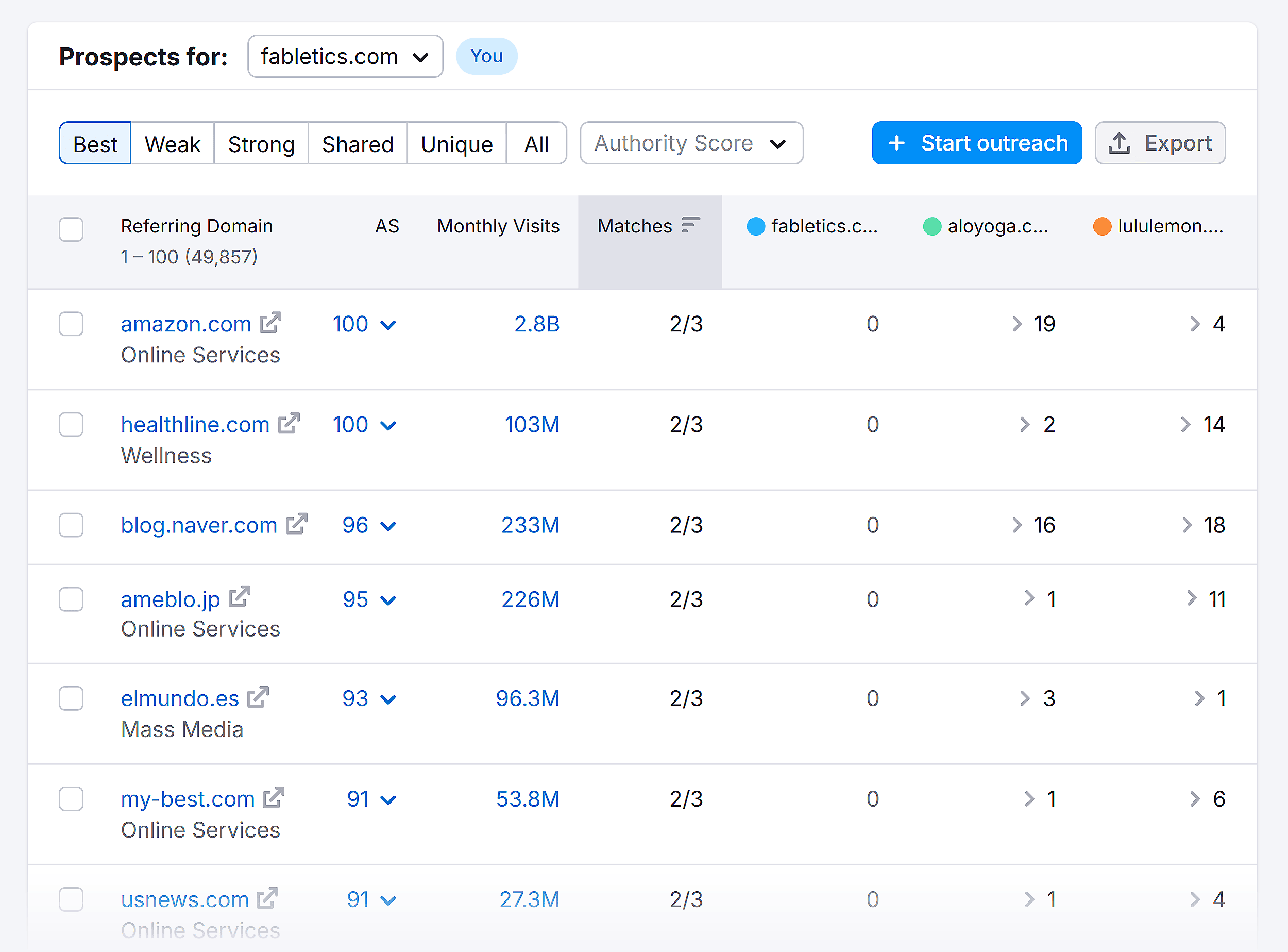Check the ameblo.jp row checkbox

tap(71, 599)
